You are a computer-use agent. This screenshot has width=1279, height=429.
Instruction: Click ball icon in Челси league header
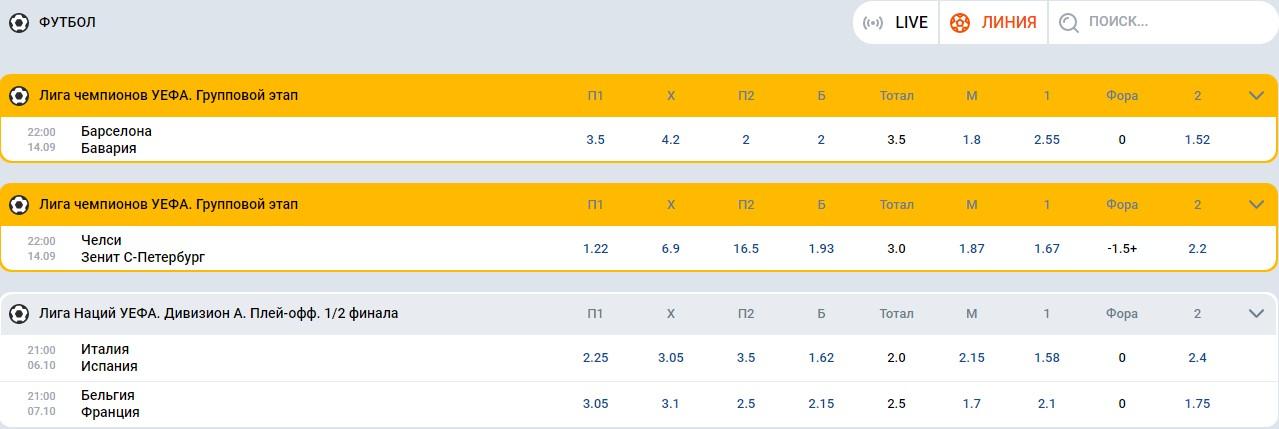pyautogui.click(x=18, y=205)
